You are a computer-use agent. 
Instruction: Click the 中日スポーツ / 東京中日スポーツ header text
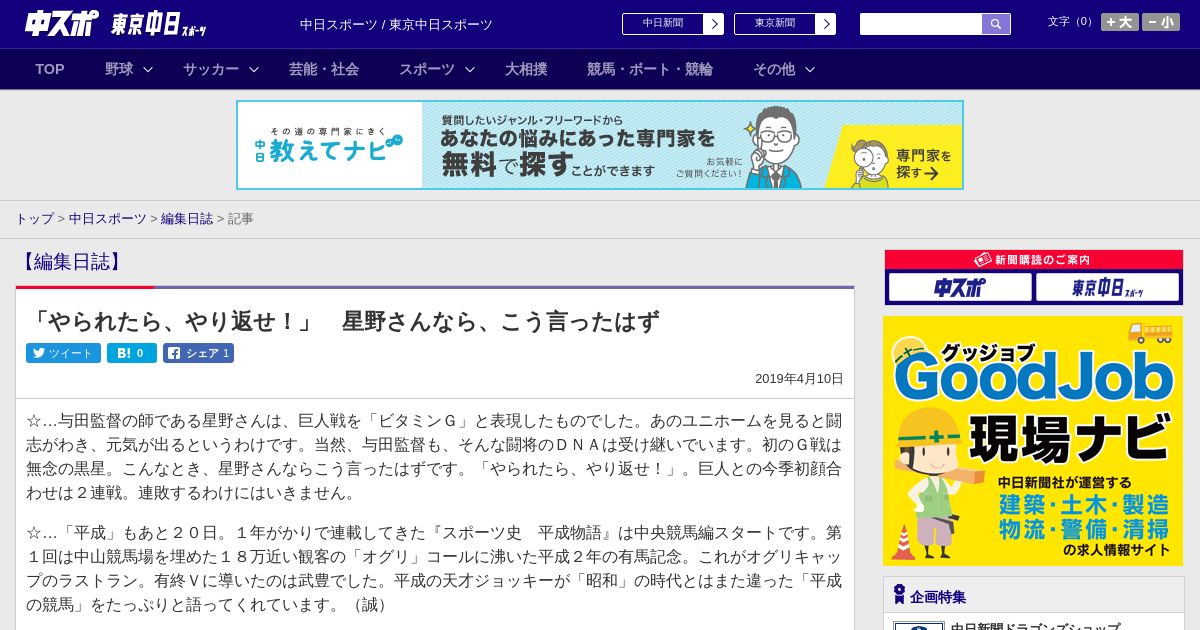[396, 24]
